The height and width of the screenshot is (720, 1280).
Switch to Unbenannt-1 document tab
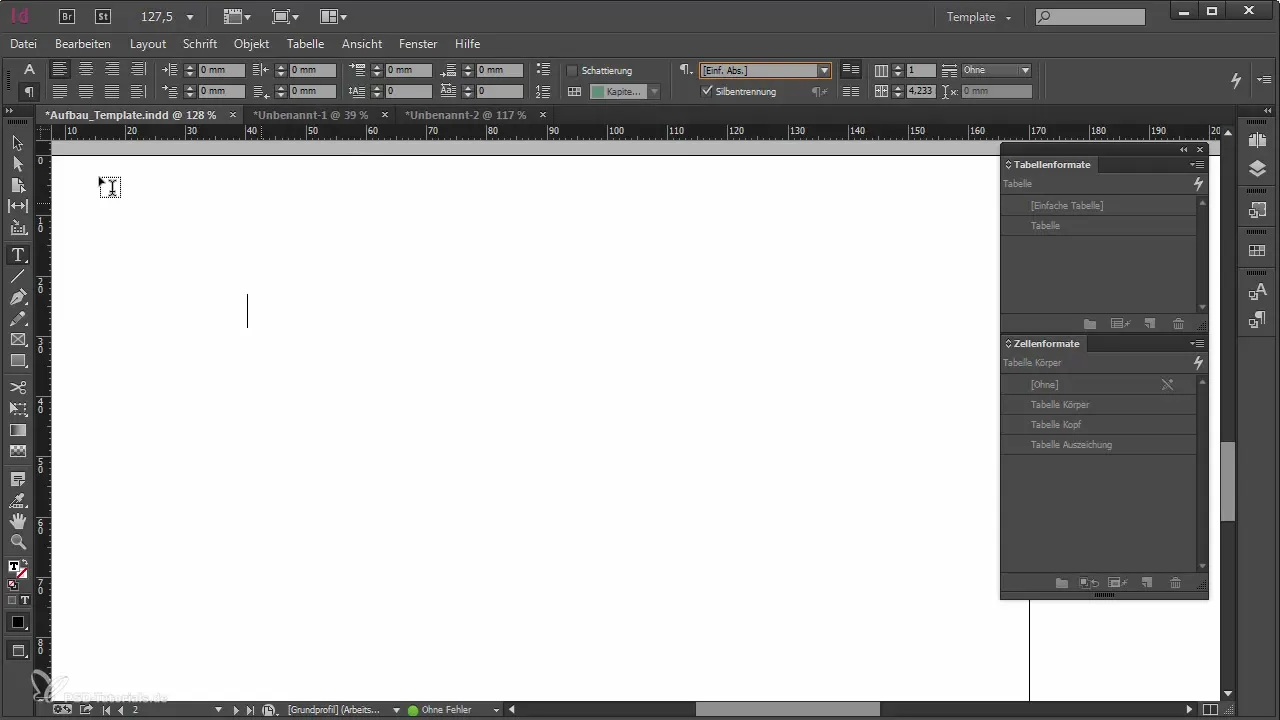pyautogui.click(x=310, y=115)
